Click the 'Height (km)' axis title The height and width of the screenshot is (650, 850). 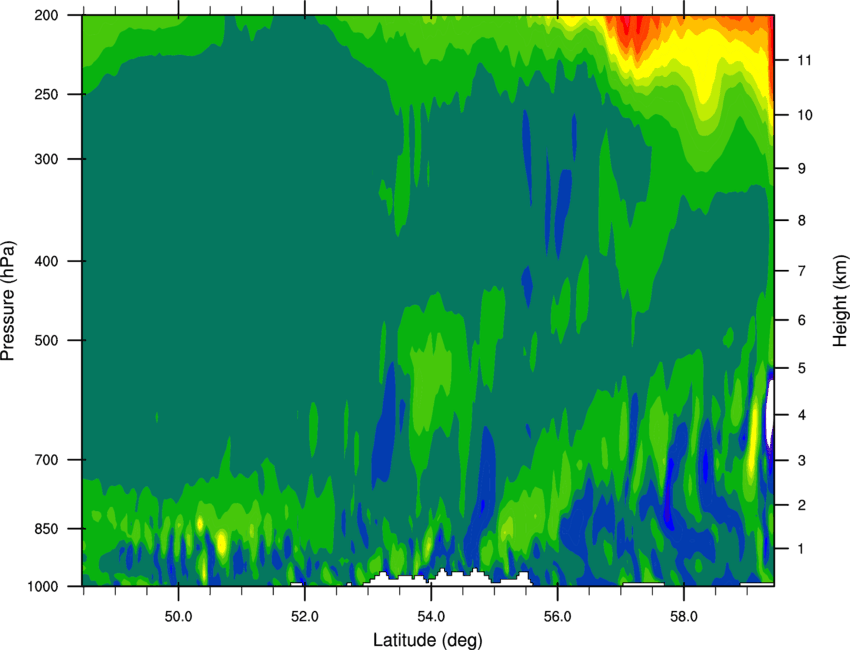coord(840,301)
